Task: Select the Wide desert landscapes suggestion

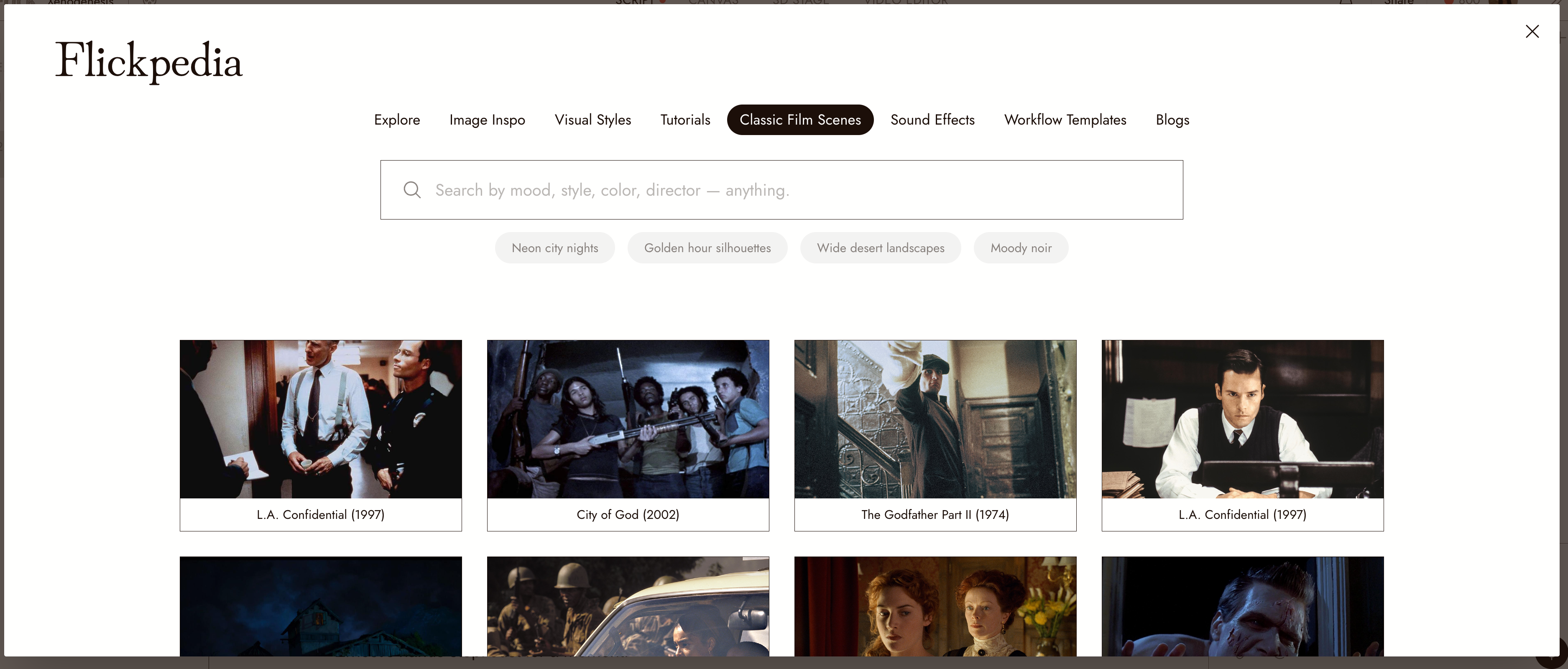Action: pyautogui.click(x=881, y=248)
